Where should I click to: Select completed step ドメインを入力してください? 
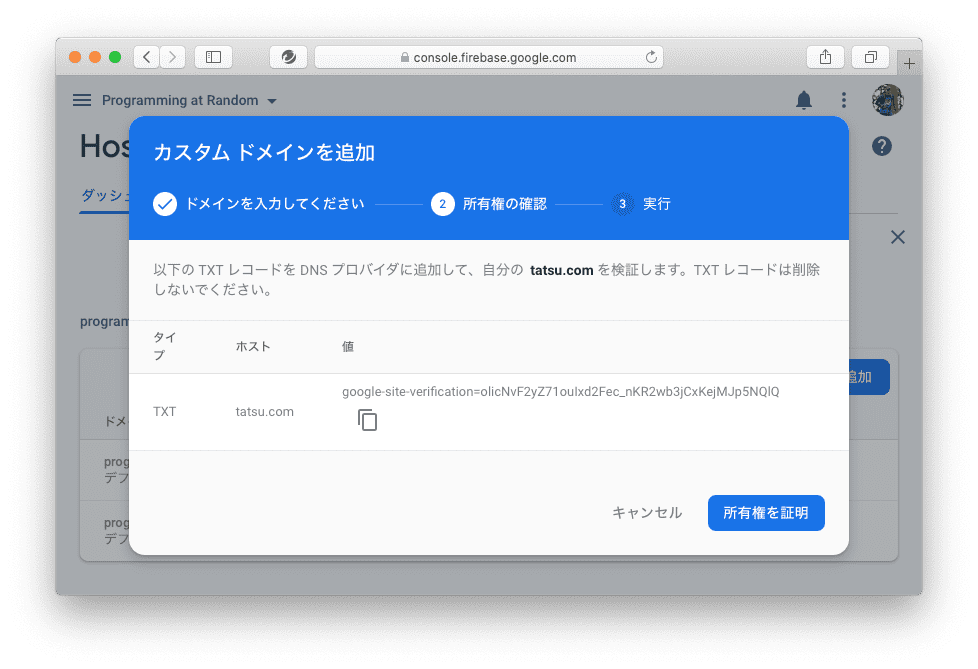[259, 204]
